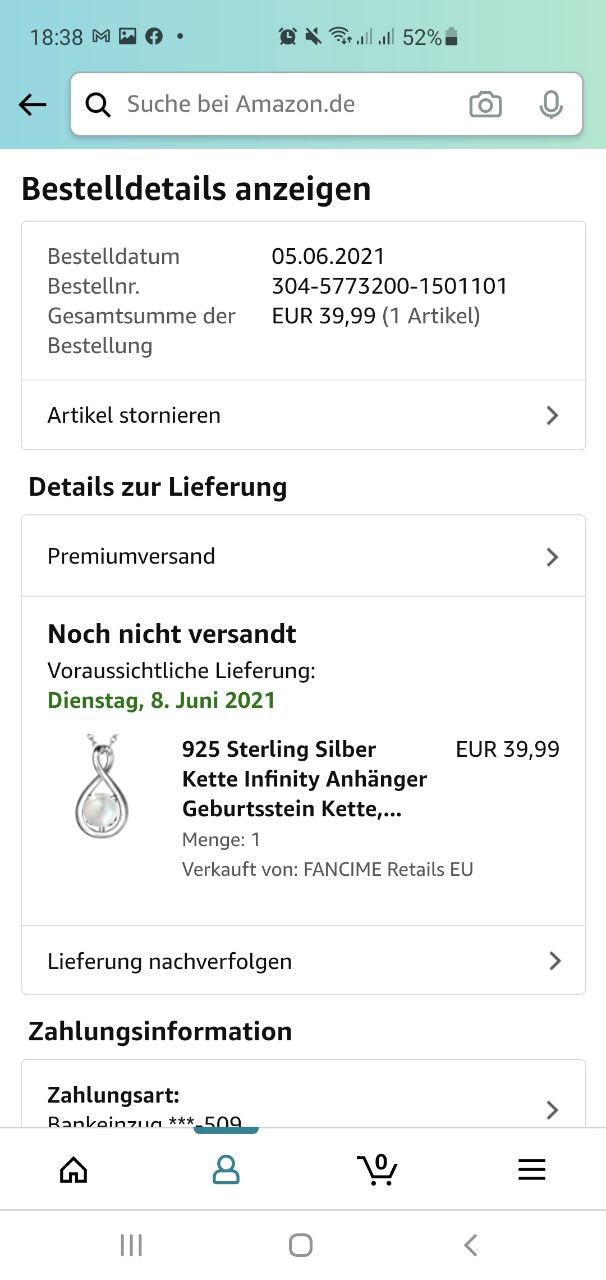This screenshot has height=1280, width=606.
Task: Open camera search icon
Action: pyautogui.click(x=485, y=104)
